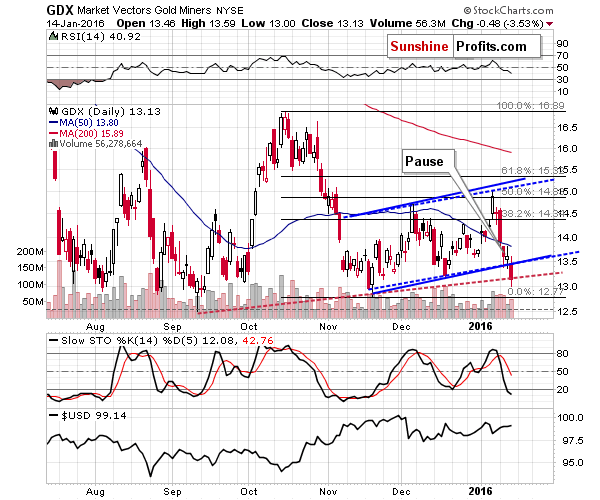600x500 pixels.
Task: Click the Slow STO %K(14) %D(5) label
Action: tap(130, 340)
